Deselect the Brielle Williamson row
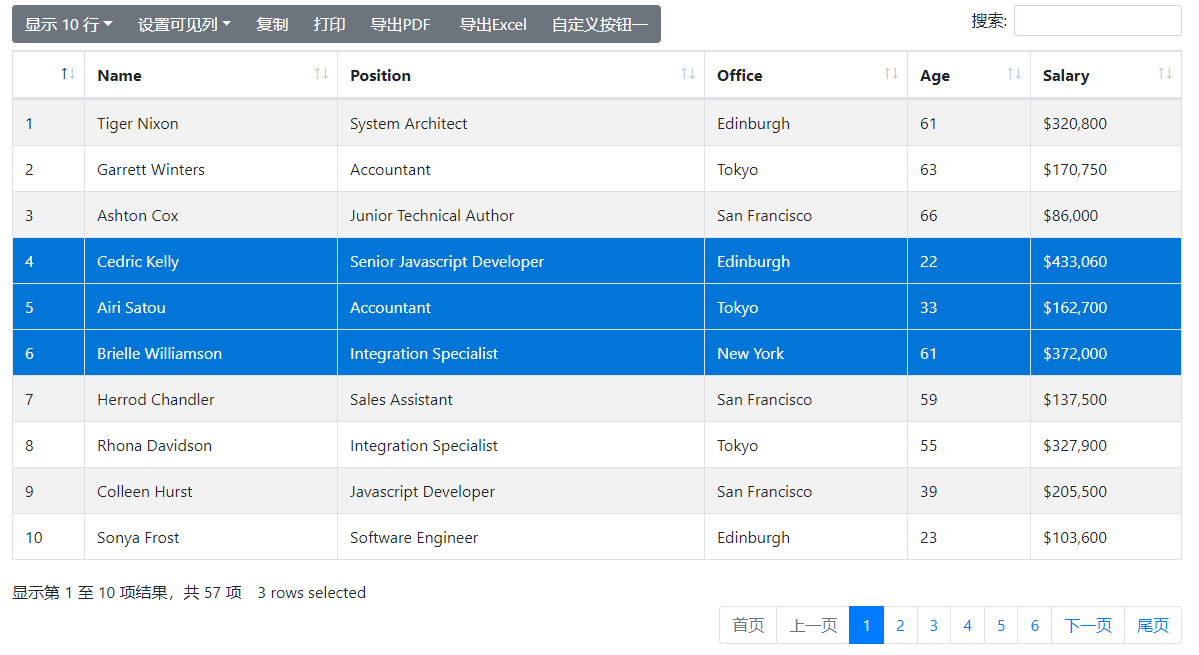The image size is (1199, 655). pyautogui.click(x=596, y=352)
